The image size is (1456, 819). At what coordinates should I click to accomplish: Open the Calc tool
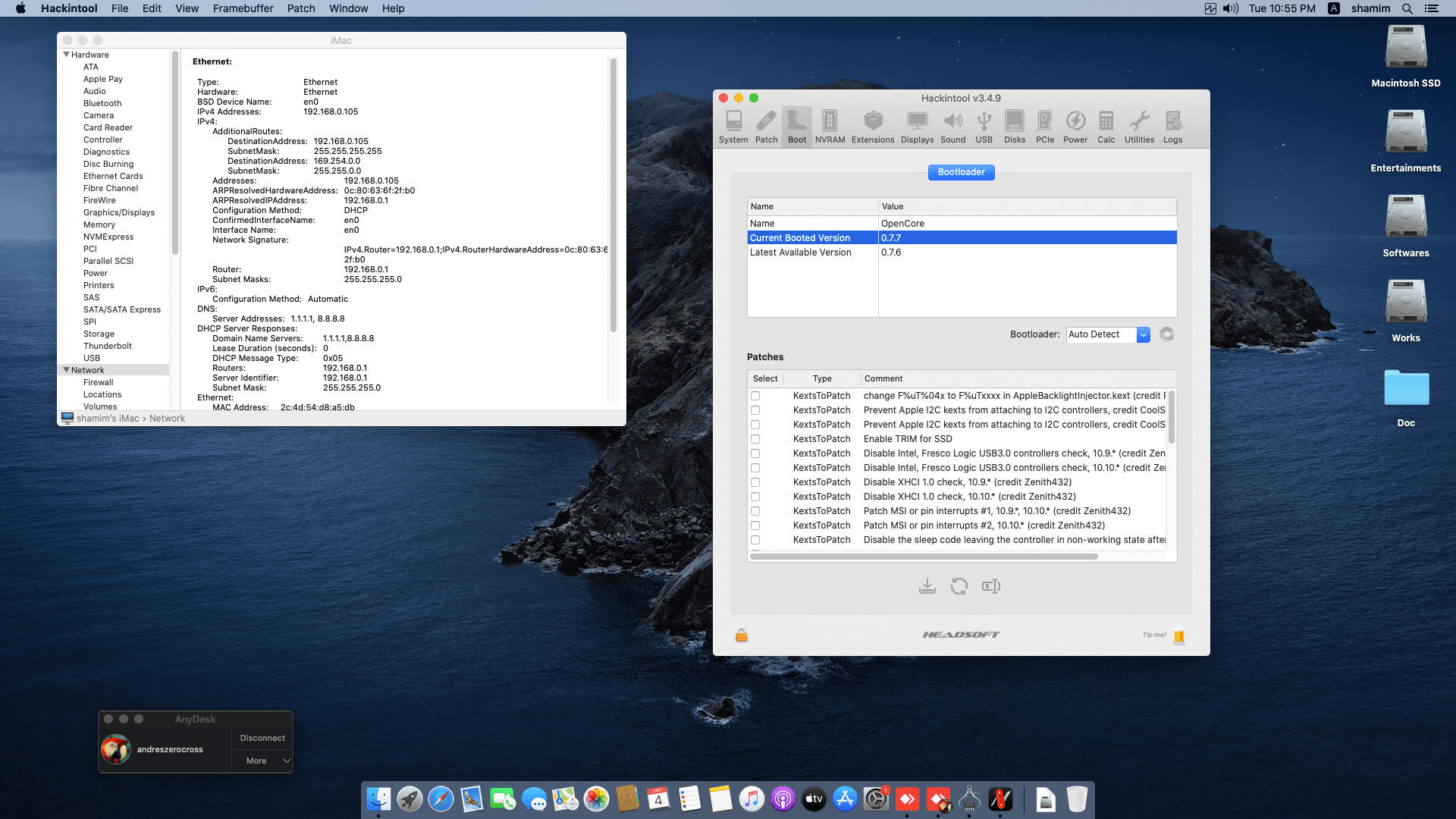pyautogui.click(x=1106, y=127)
